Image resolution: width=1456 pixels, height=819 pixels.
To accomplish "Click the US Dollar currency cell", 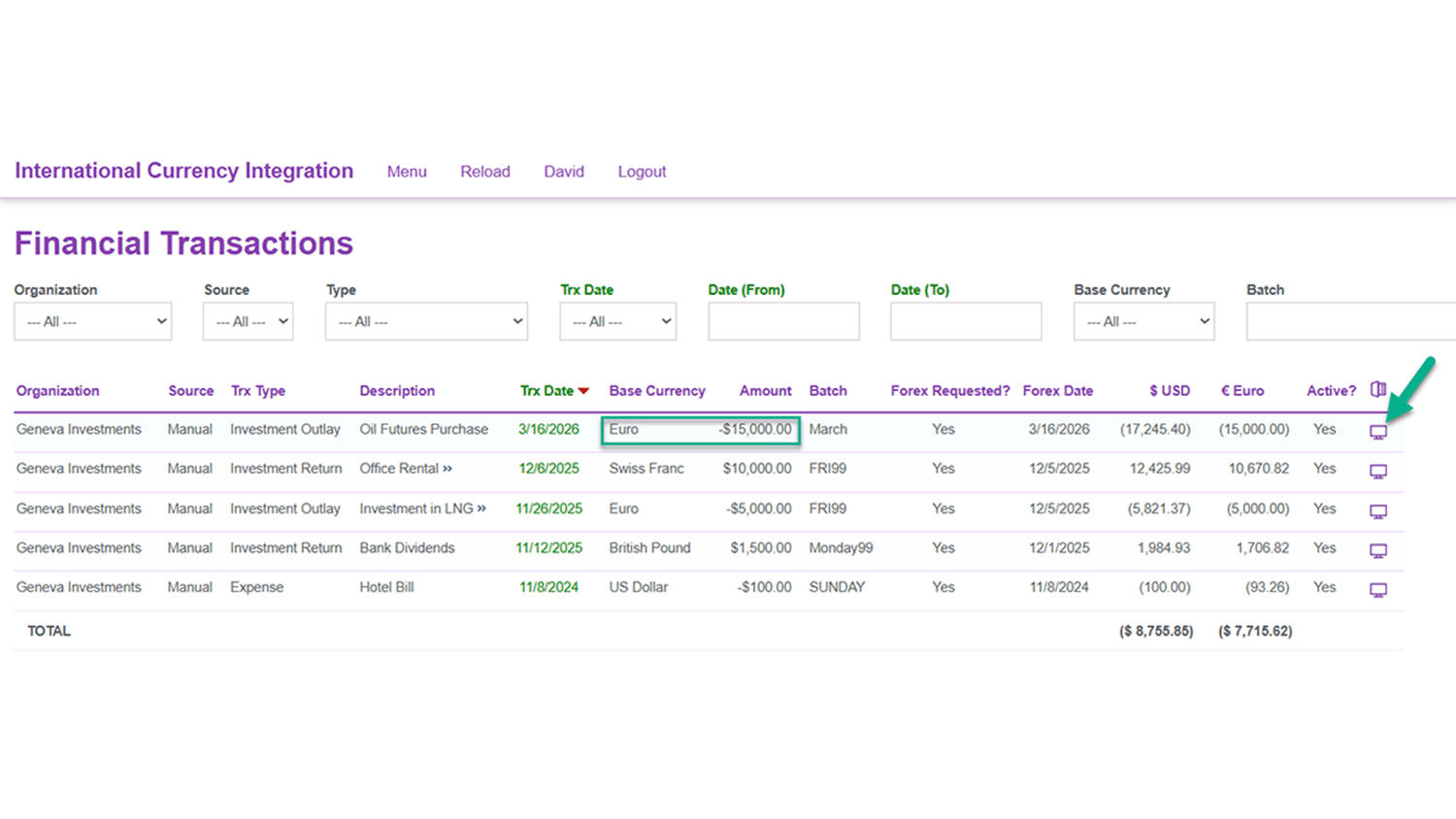I will coord(639,587).
